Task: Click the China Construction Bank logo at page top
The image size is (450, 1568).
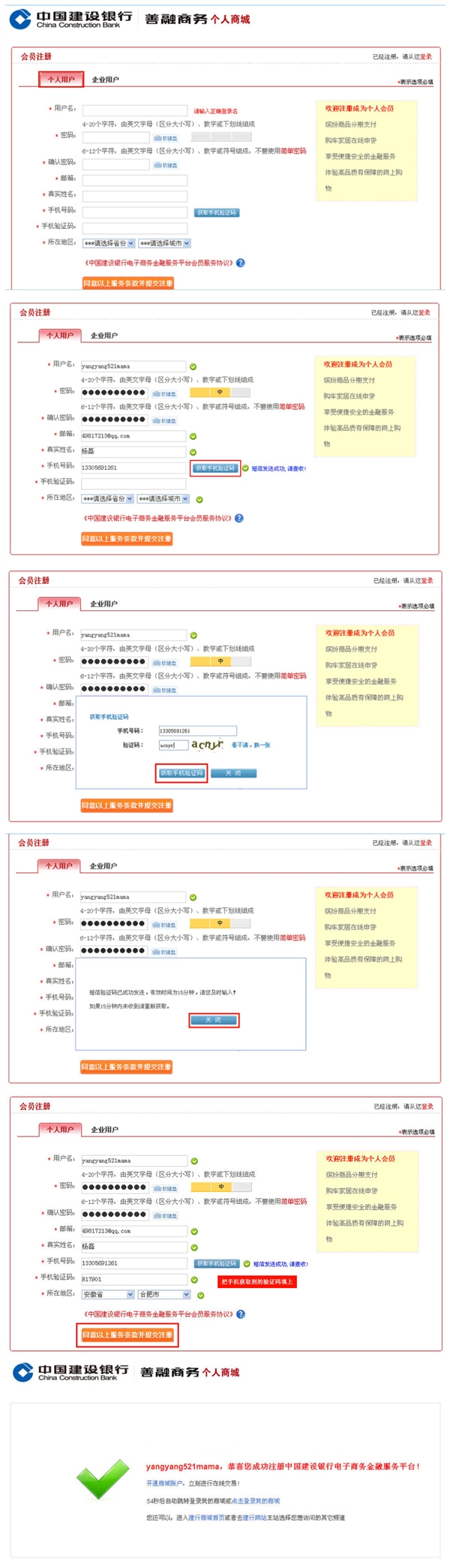Action: tap(71, 20)
